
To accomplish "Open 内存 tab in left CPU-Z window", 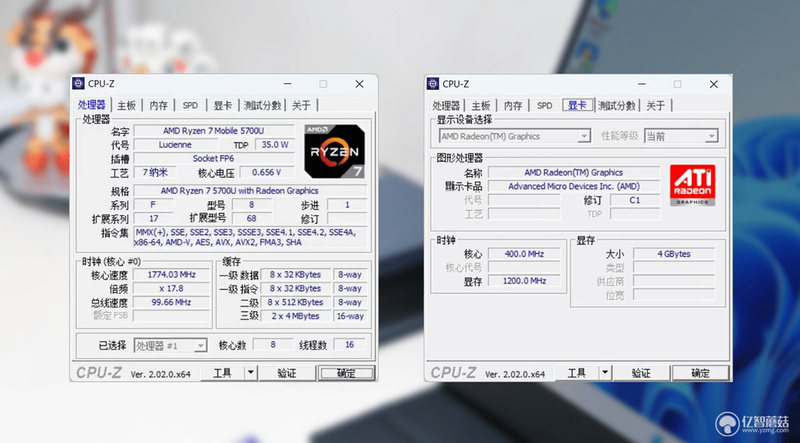I will tap(158, 105).
